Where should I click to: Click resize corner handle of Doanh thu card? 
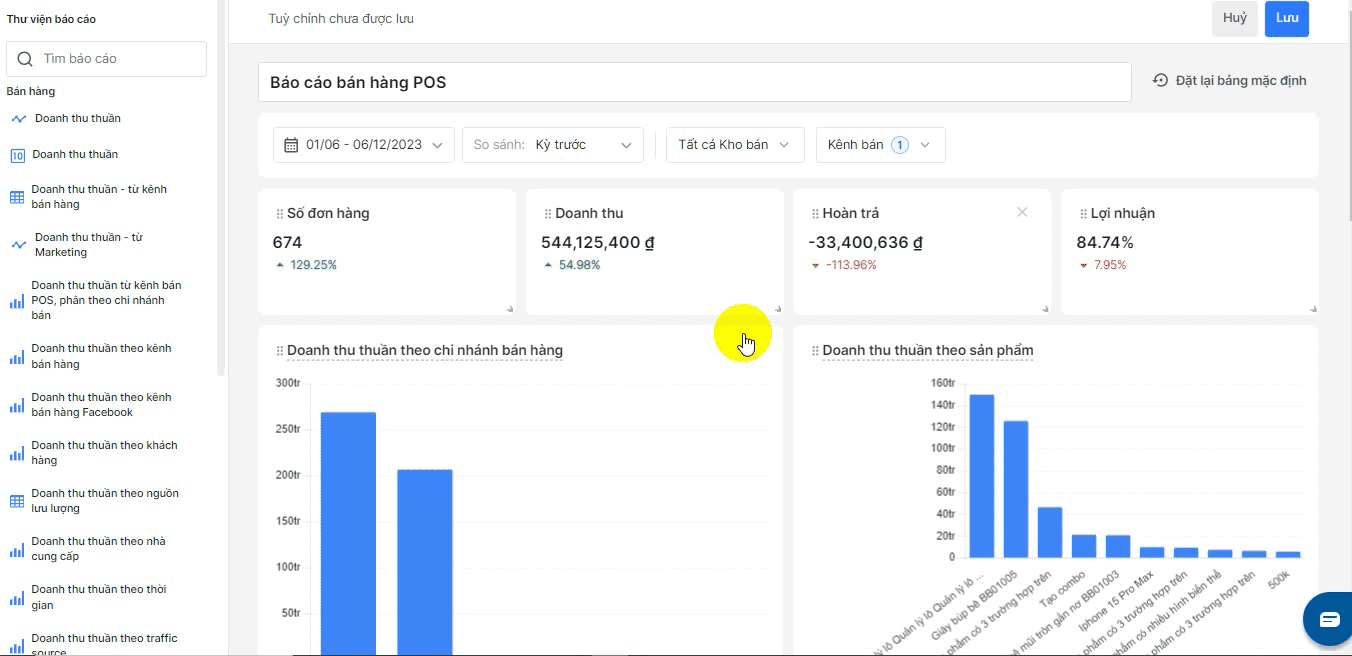tap(778, 309)
